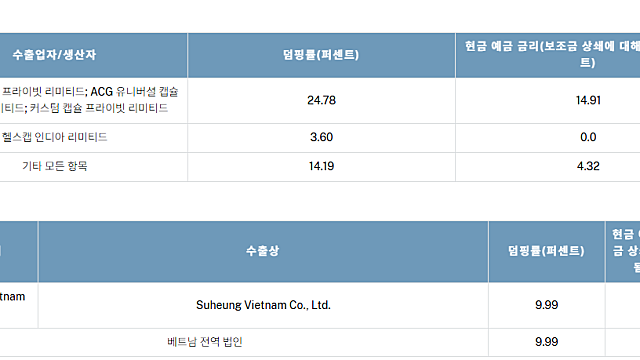Select the 4.32 cash deposit cell
Screen dimensions: 640x360
pyautogui.click(x=548, y=167)
